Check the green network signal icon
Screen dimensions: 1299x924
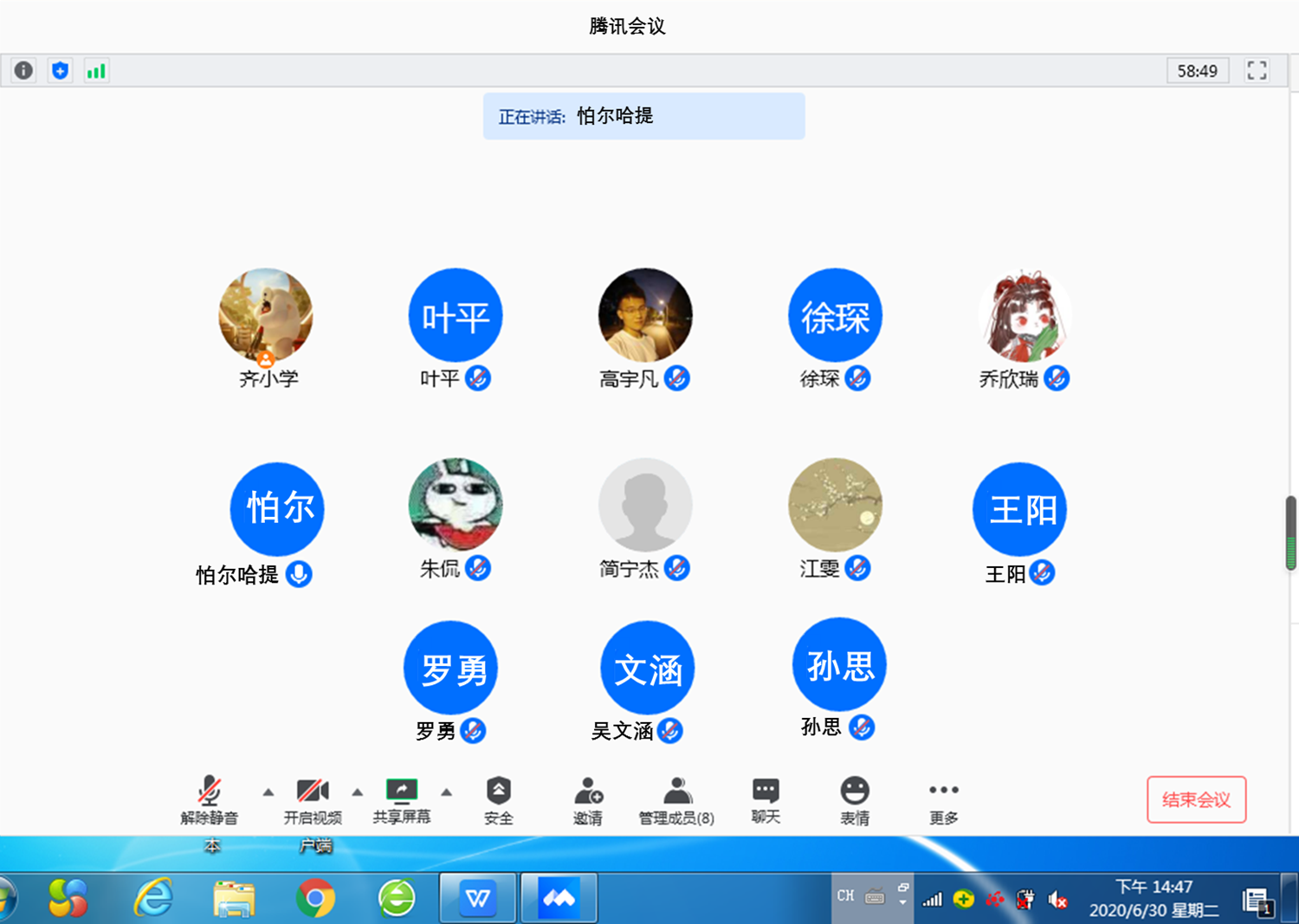click(x=96, y=71)
